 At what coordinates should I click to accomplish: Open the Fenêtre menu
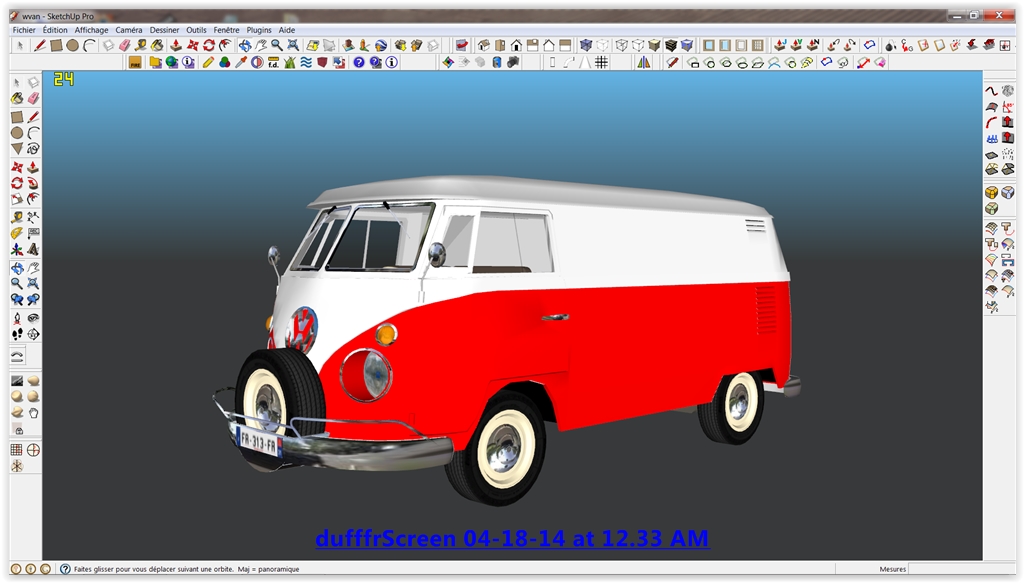[x=226, y=30]
